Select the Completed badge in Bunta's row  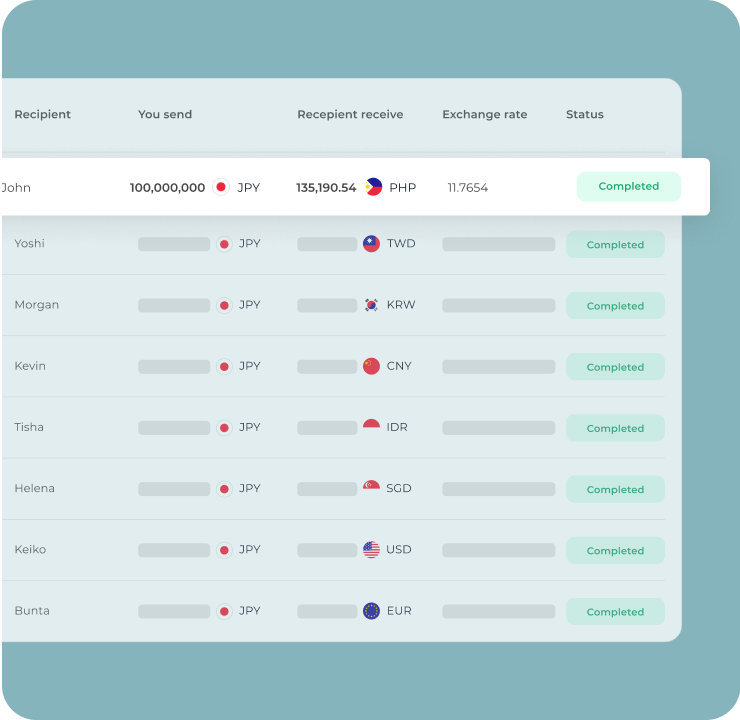tap(615, 612)
